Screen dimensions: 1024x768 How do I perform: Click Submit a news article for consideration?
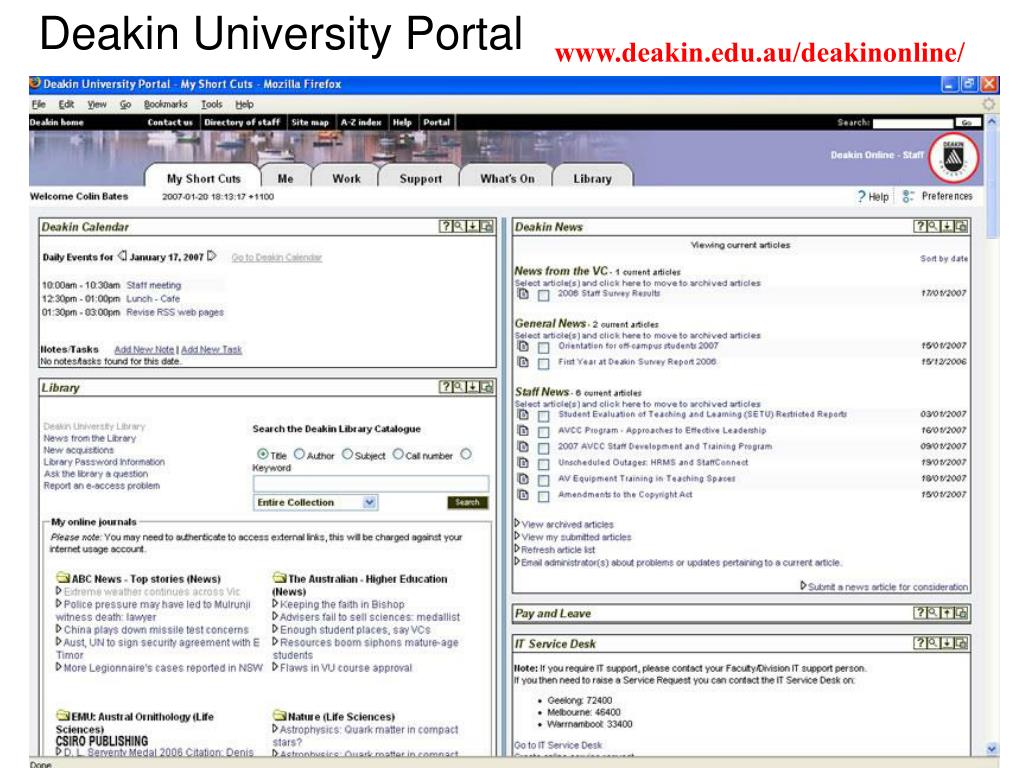tap(885, 586)
